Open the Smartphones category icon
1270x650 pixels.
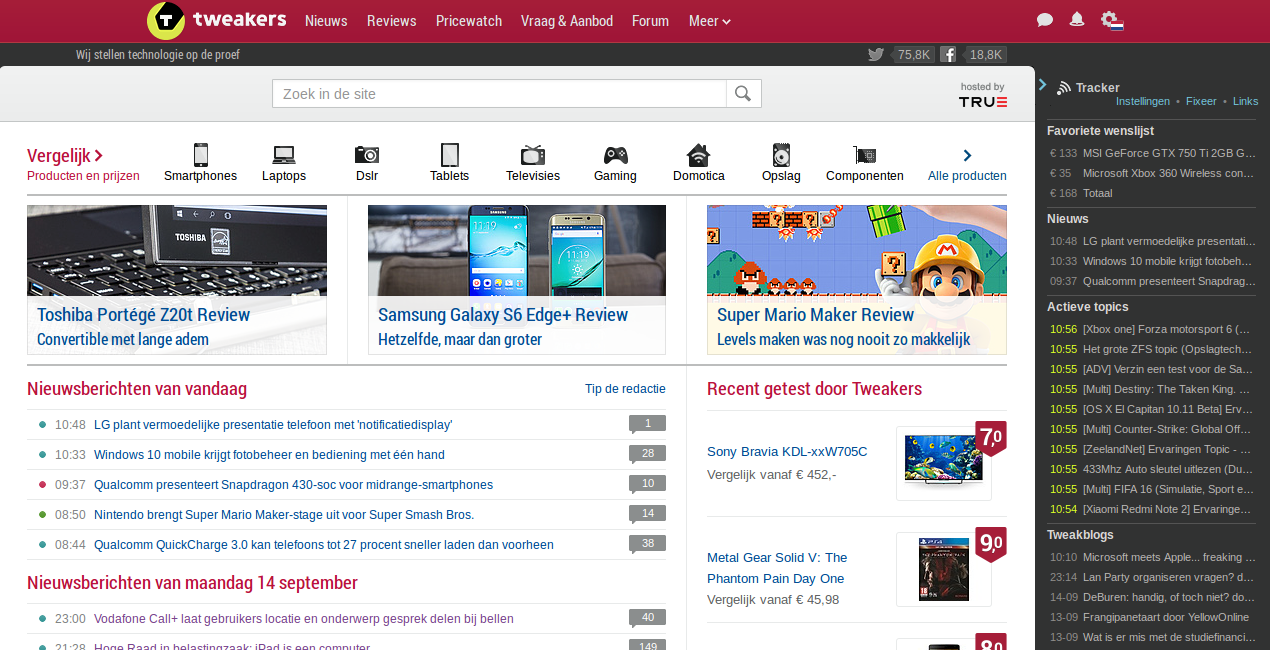click(200, 155)
